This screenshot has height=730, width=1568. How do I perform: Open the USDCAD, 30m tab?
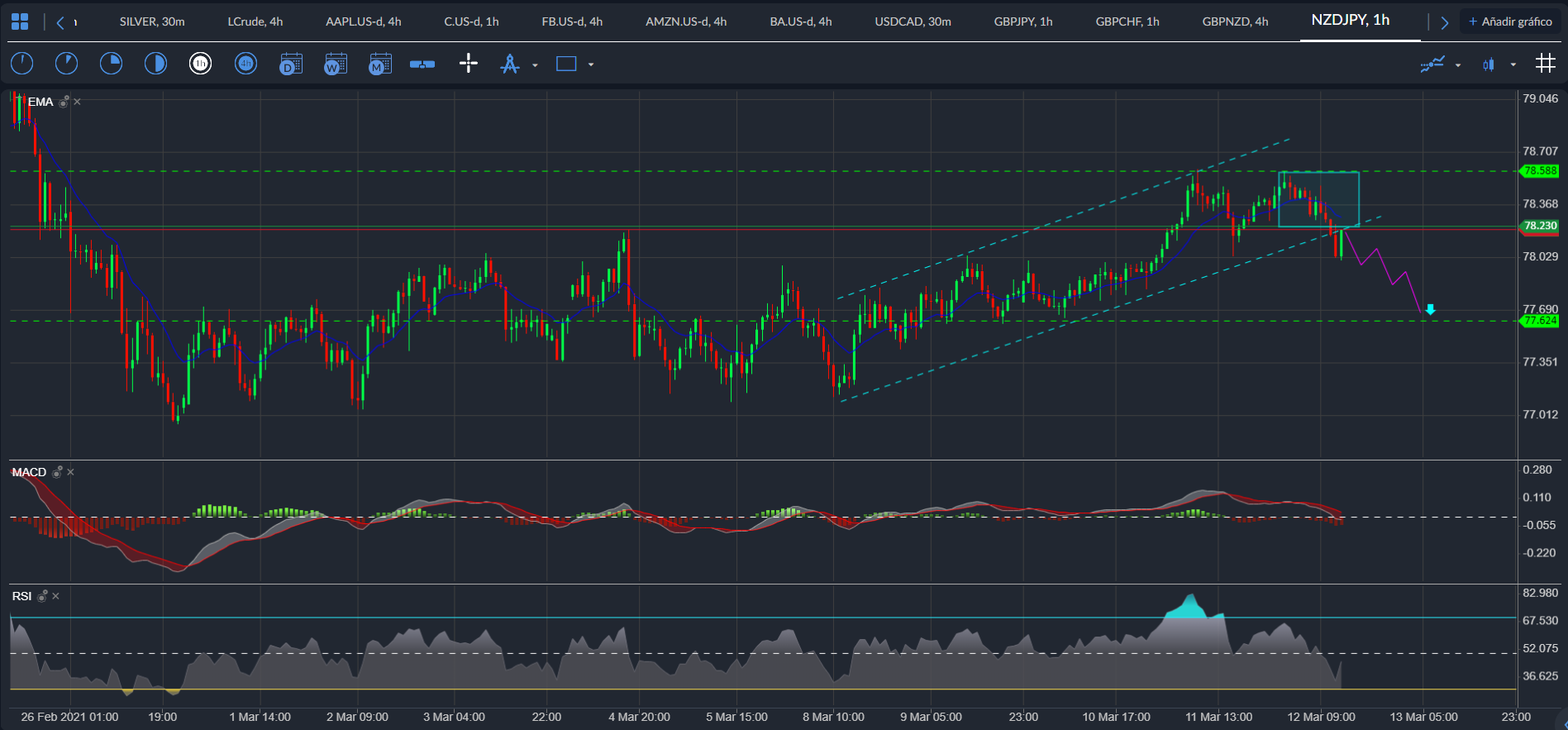(913, 21)
